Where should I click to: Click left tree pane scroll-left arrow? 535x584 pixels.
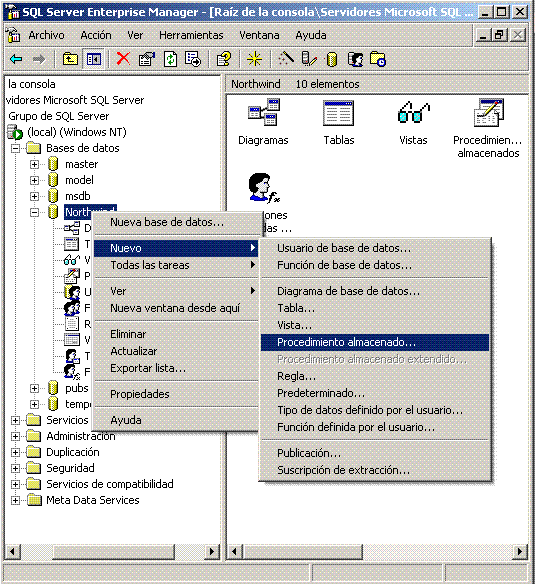pos(13,551)
